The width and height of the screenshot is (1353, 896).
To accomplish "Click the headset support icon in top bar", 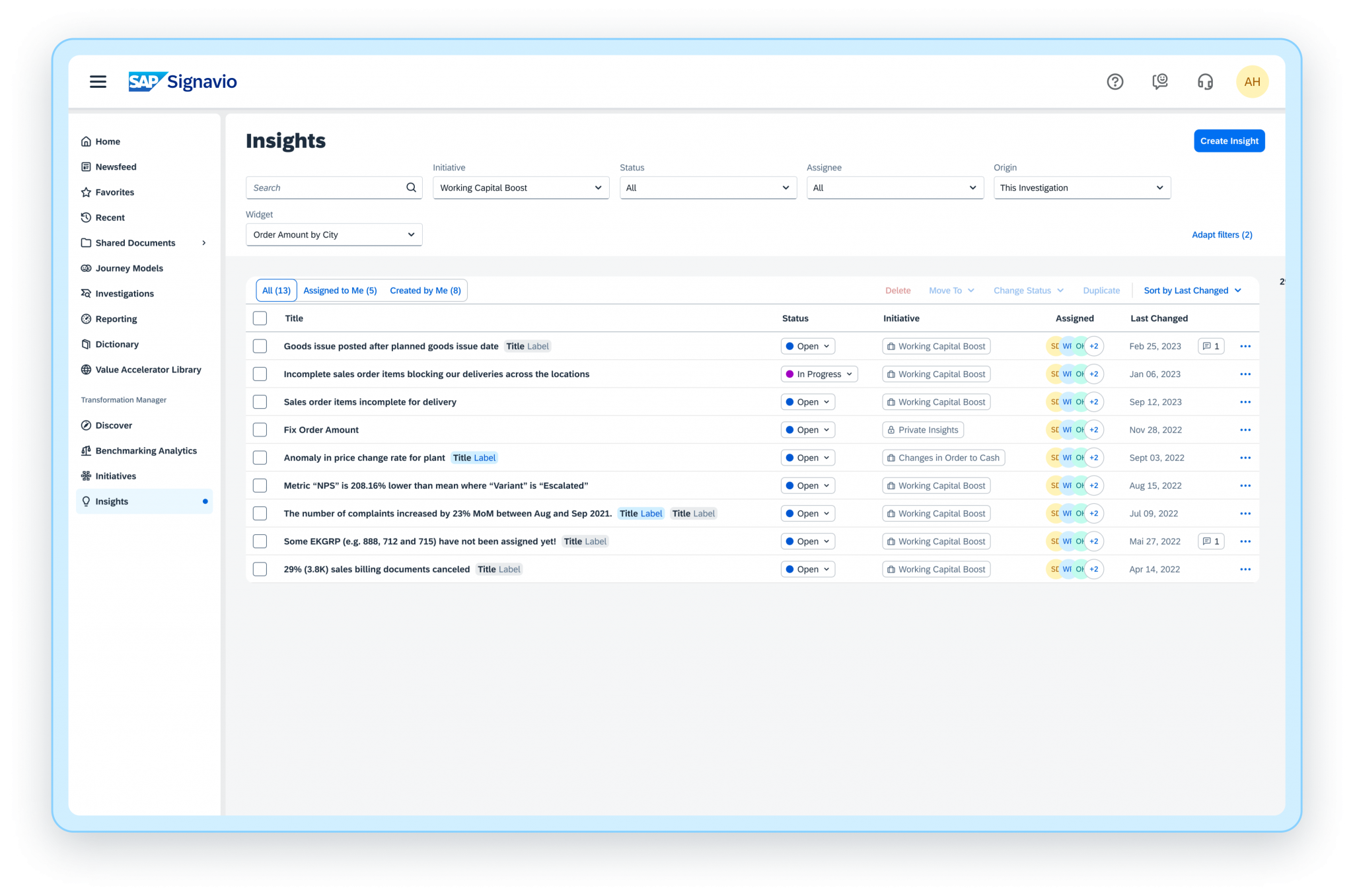I will point(1205,81).
